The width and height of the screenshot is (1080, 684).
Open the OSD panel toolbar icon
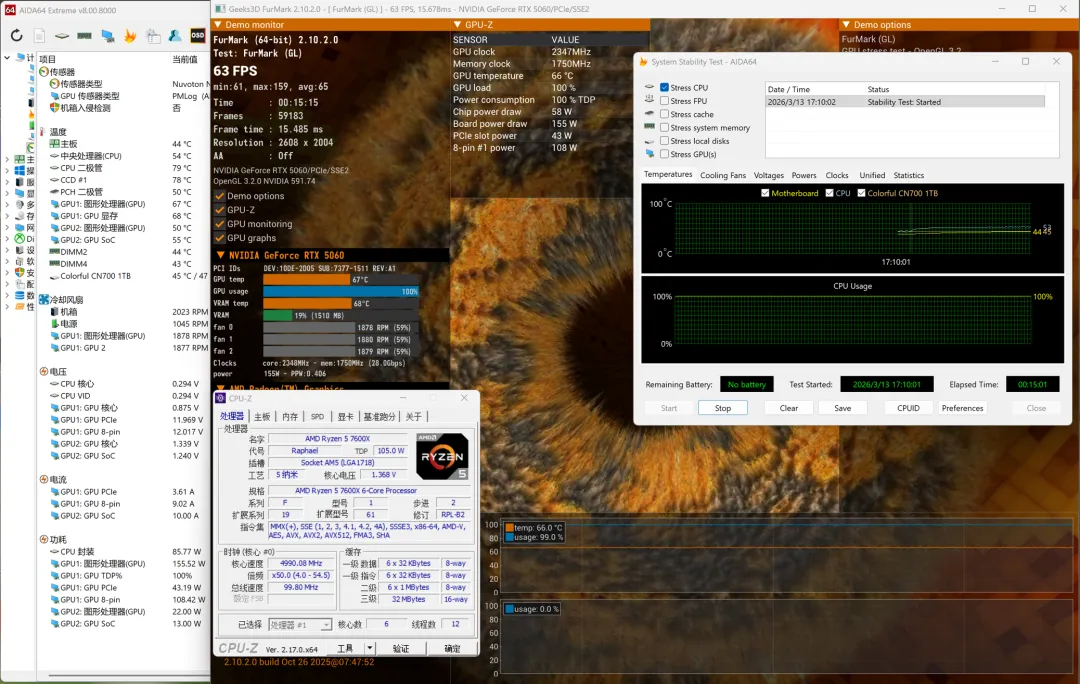[x=198, y=36]
